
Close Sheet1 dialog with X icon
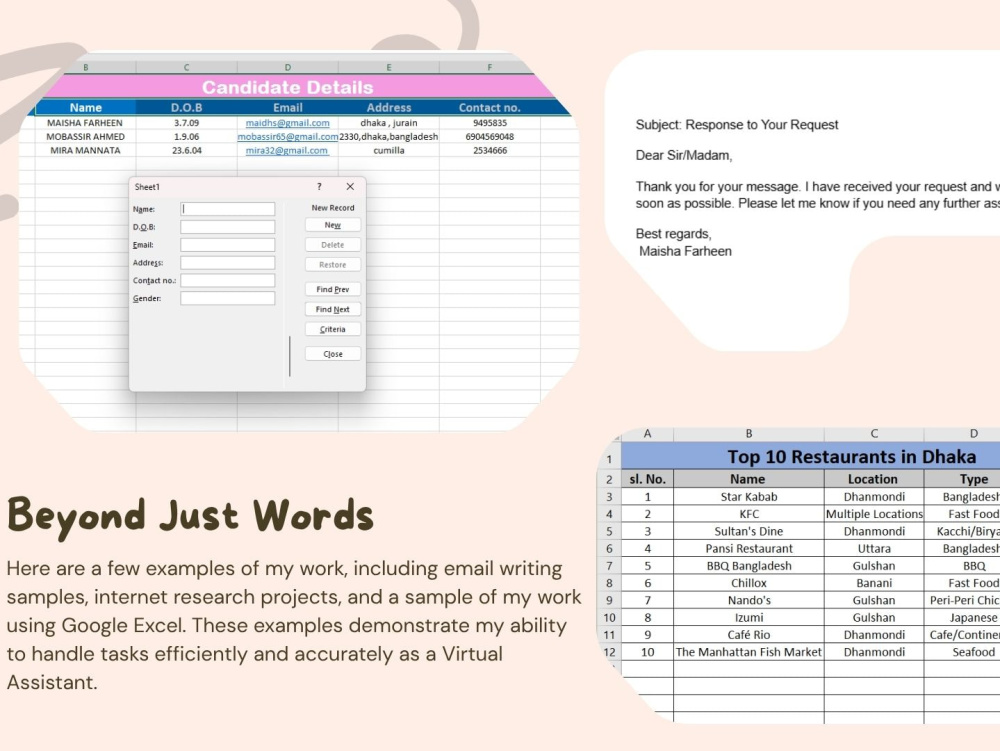click(350, 187)
